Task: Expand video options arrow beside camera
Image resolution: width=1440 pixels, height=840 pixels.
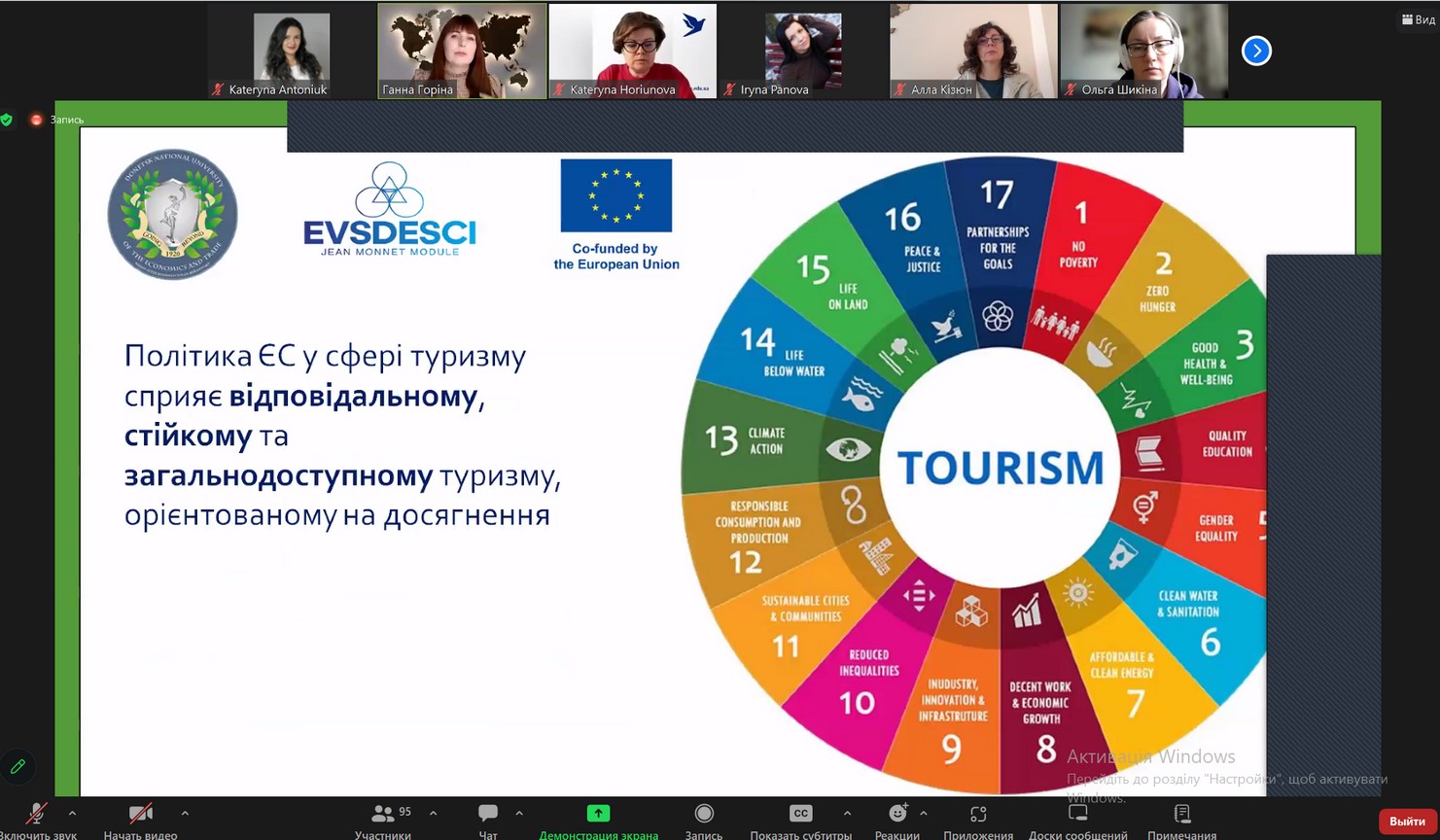Action: [x=185, y=813]
